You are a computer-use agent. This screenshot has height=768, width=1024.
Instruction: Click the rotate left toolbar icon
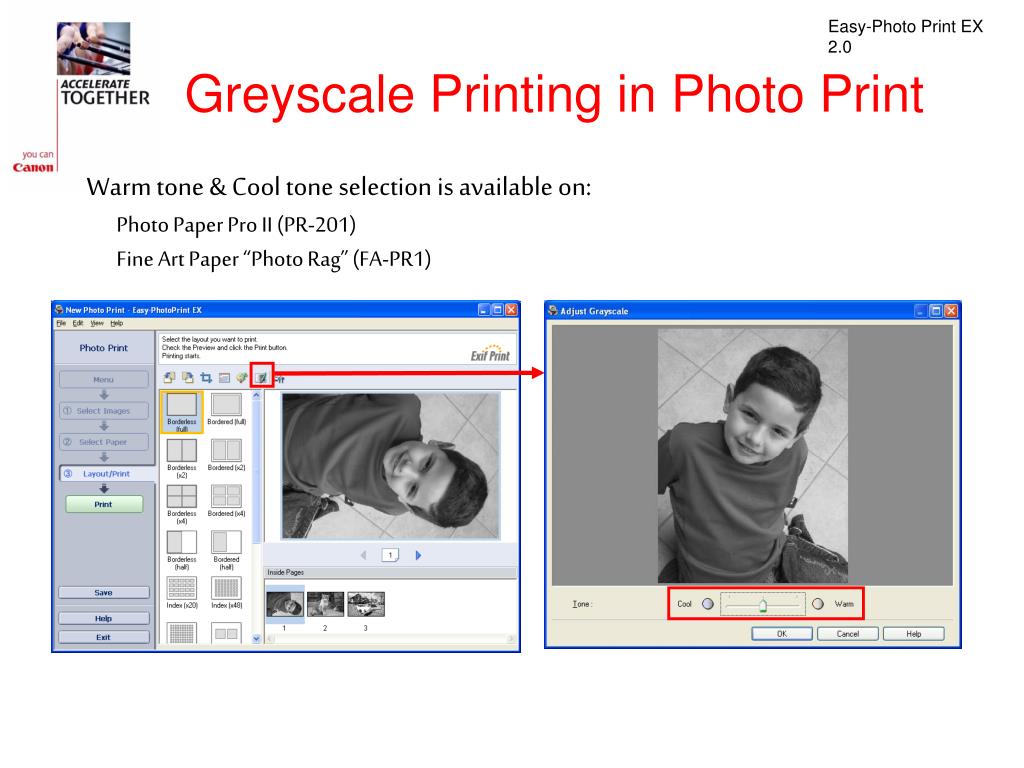tap(169, 377)
